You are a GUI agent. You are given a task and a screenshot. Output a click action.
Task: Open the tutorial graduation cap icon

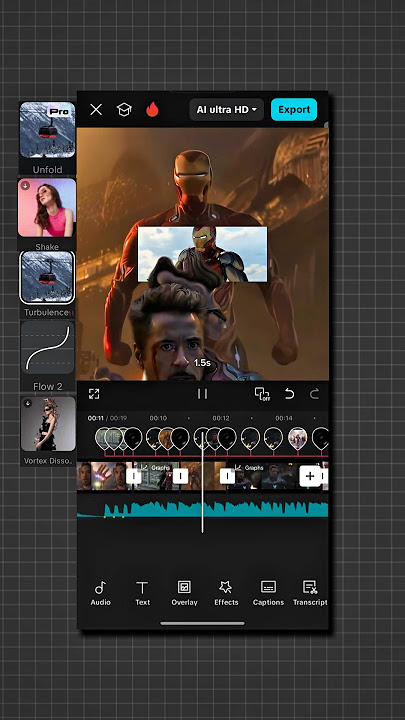pyautogui.click(x=124, y=110)
